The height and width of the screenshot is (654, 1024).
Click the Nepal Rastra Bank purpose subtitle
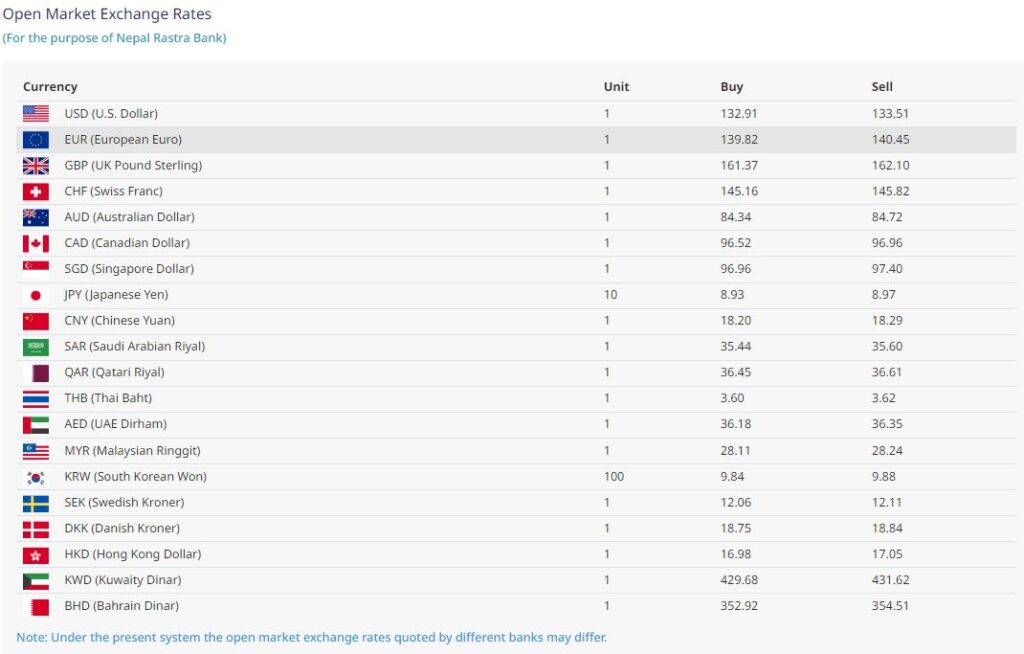(114, 38)
